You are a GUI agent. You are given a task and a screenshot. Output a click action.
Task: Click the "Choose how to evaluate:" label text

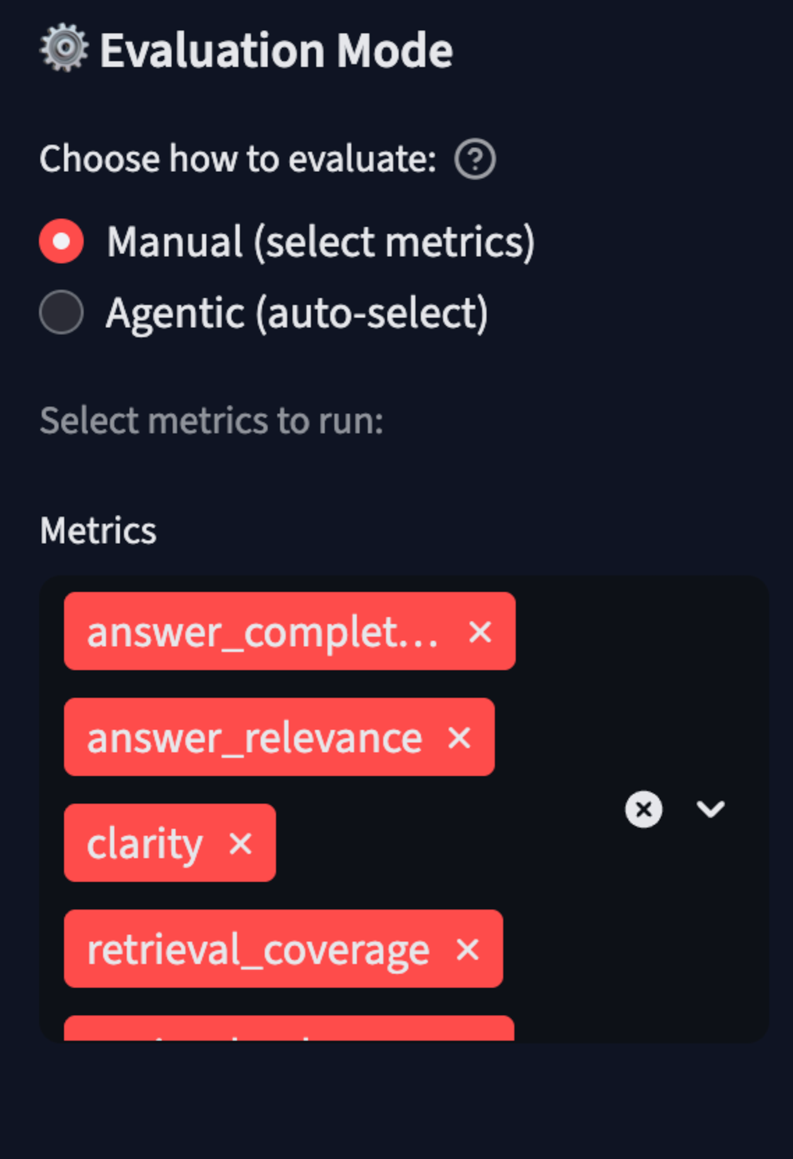[x=238, y=159]
